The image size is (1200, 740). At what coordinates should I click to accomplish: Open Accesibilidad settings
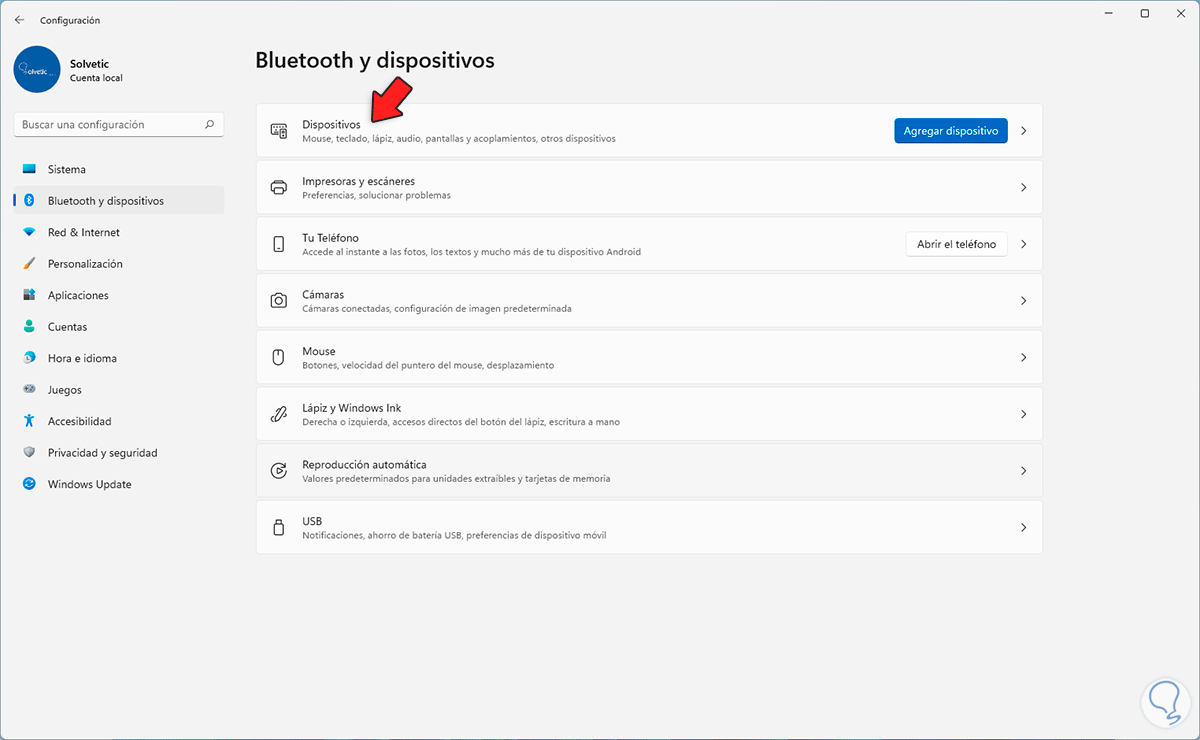[79, 422]
